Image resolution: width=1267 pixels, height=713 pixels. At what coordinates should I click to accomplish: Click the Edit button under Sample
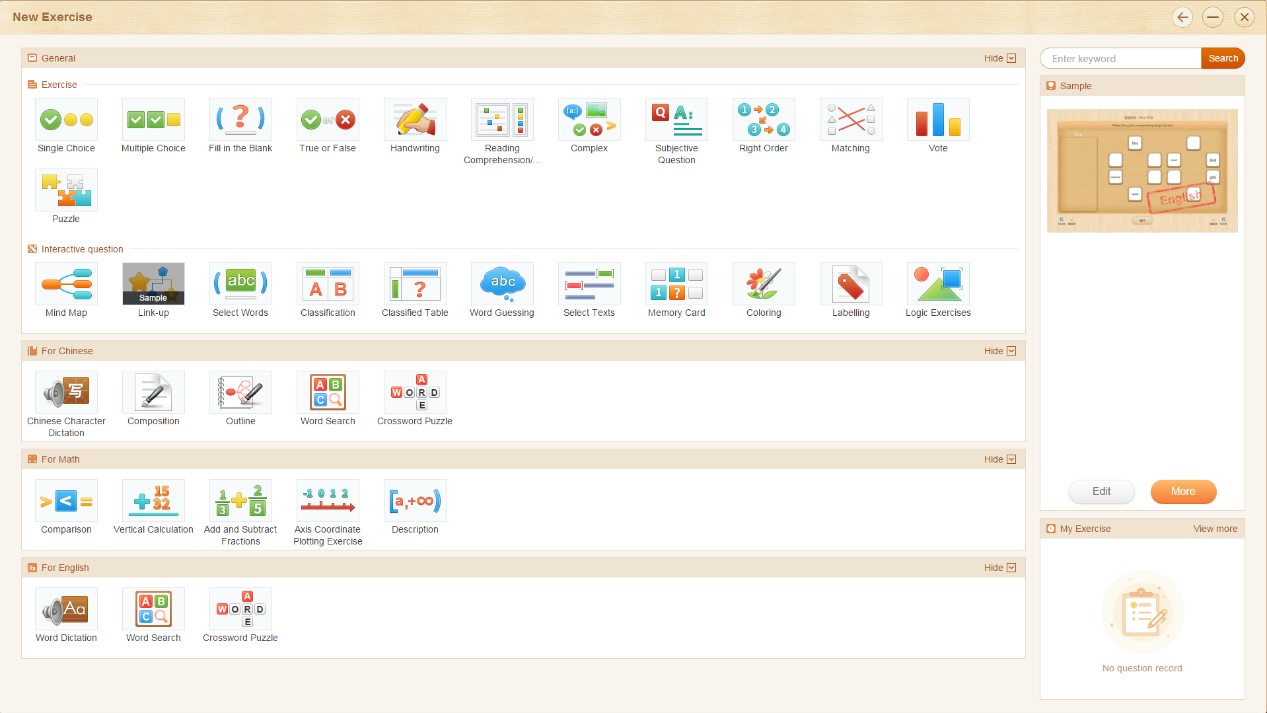click(x=1102, y=491)
